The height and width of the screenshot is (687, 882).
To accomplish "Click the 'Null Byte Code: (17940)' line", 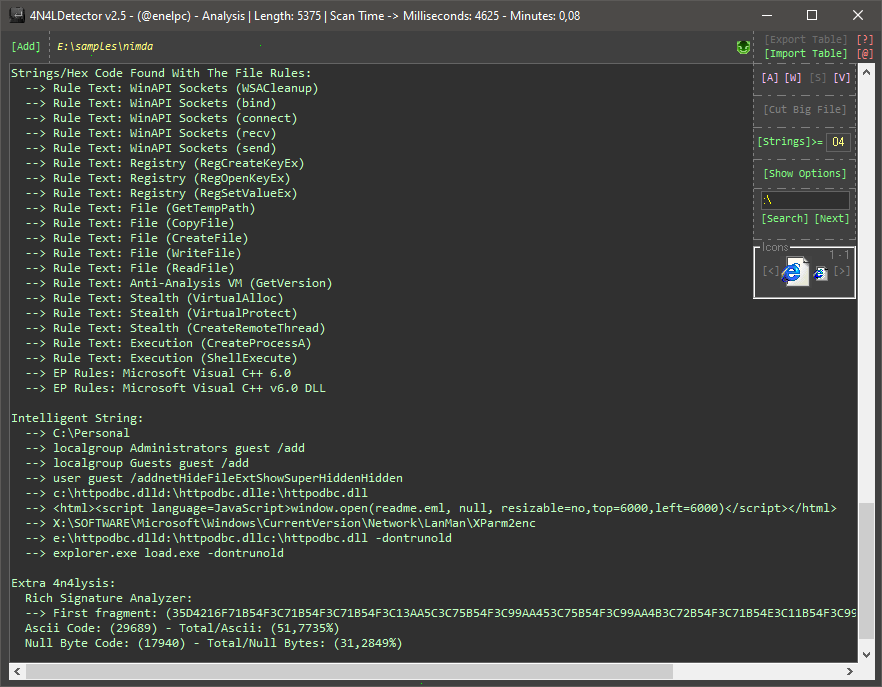I will [x=214, y=644].
